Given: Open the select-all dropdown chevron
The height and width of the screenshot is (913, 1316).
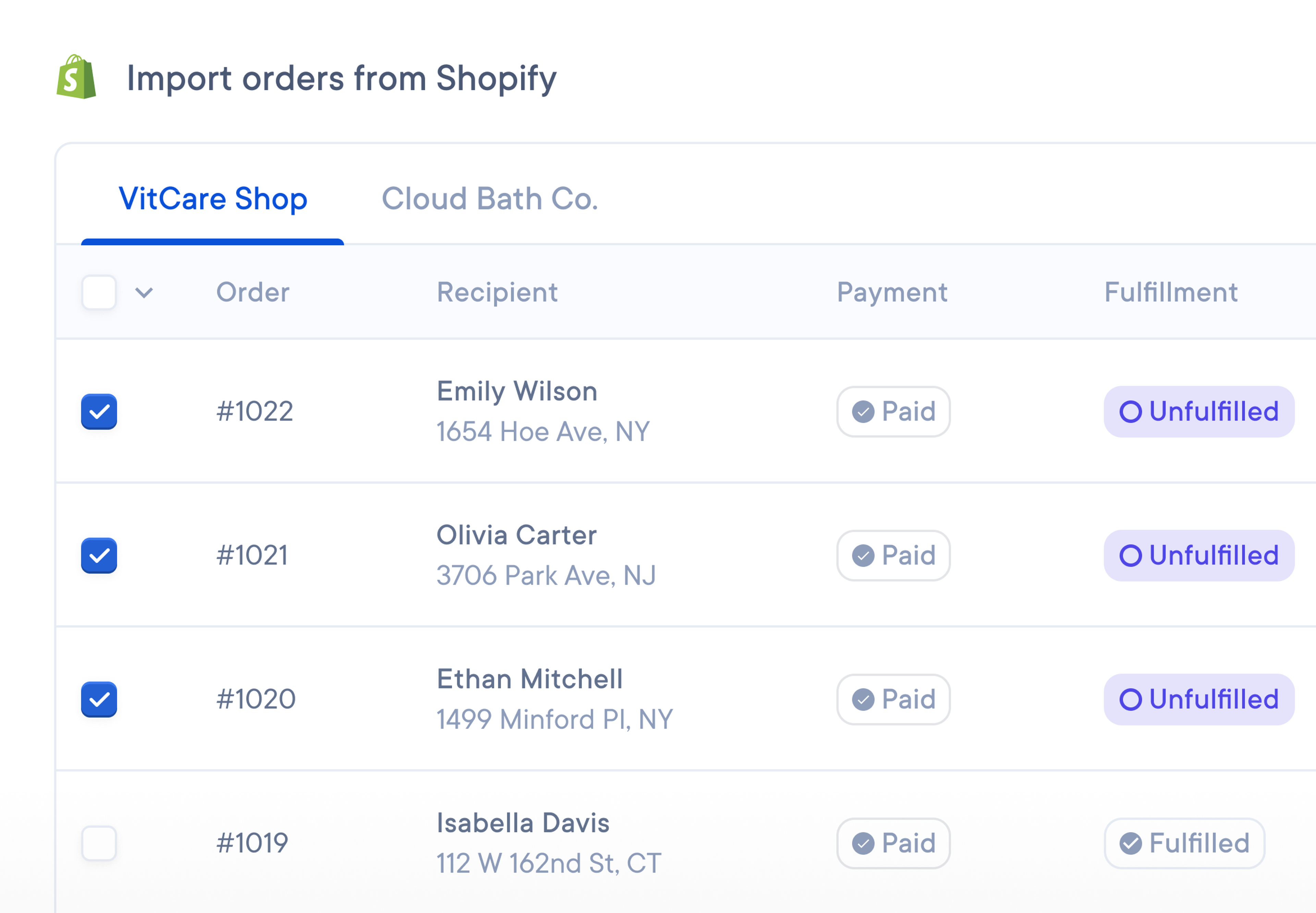Looking at the screenshot, I should point(144,293).
